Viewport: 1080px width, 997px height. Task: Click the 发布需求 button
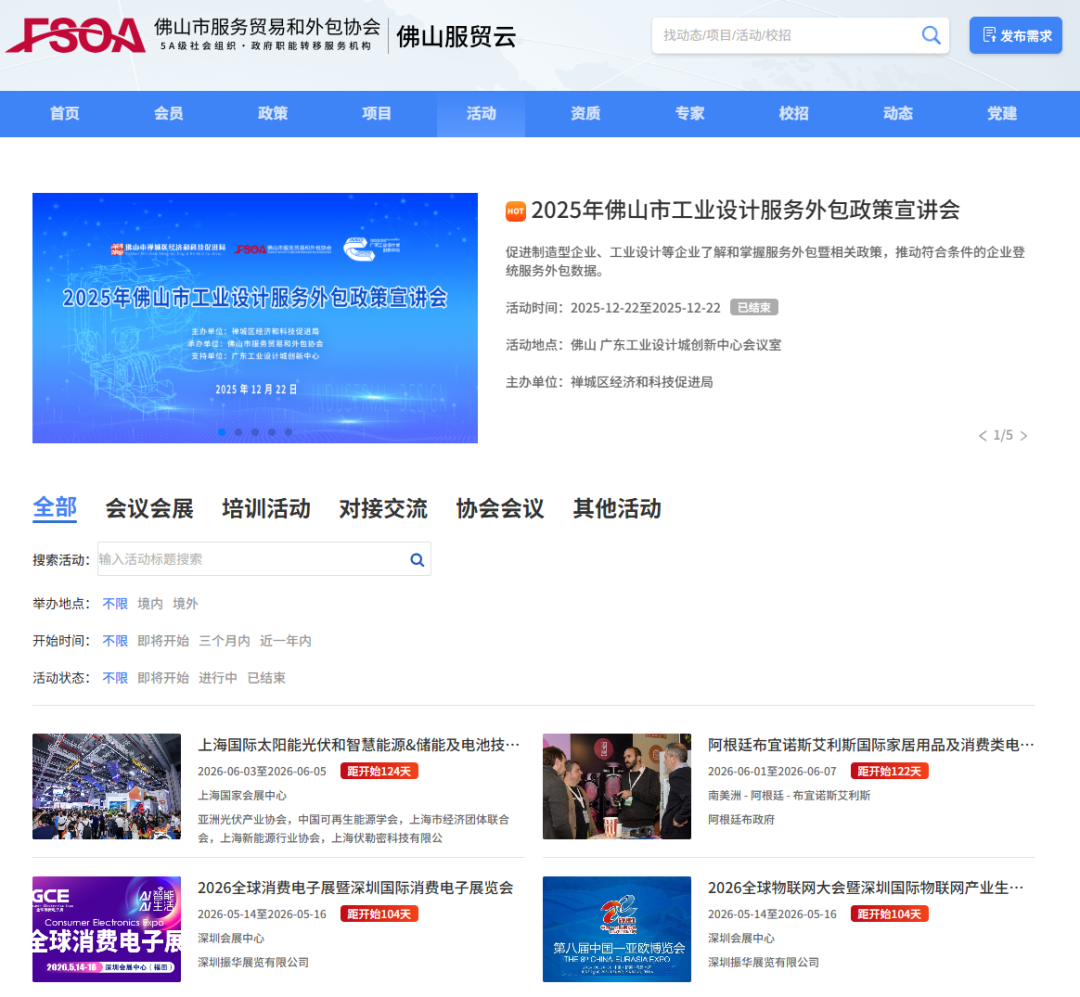click(1015, 35)
